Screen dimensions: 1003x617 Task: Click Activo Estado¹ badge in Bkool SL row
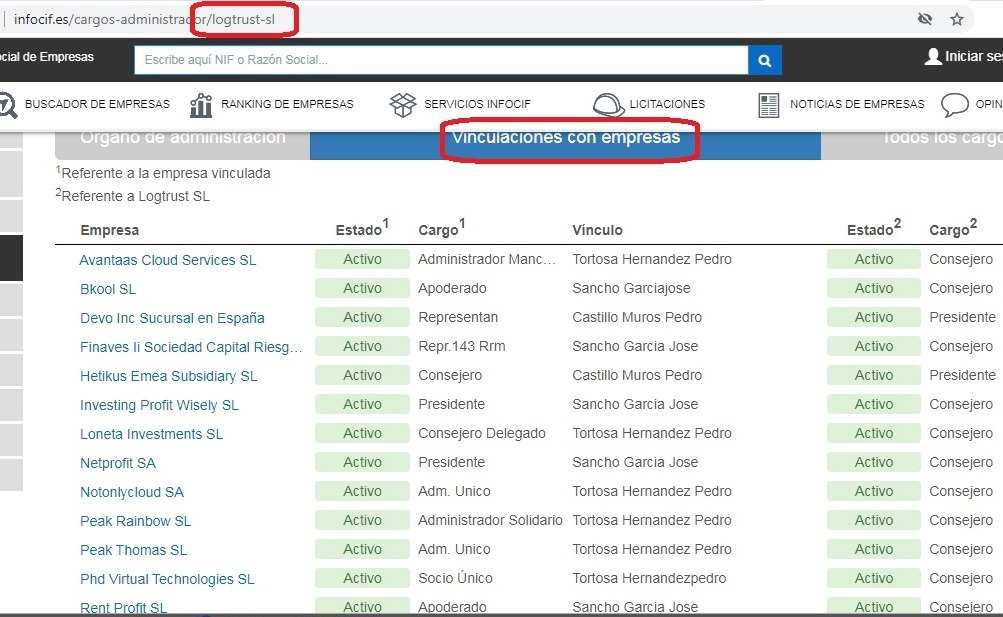point(362,288)
